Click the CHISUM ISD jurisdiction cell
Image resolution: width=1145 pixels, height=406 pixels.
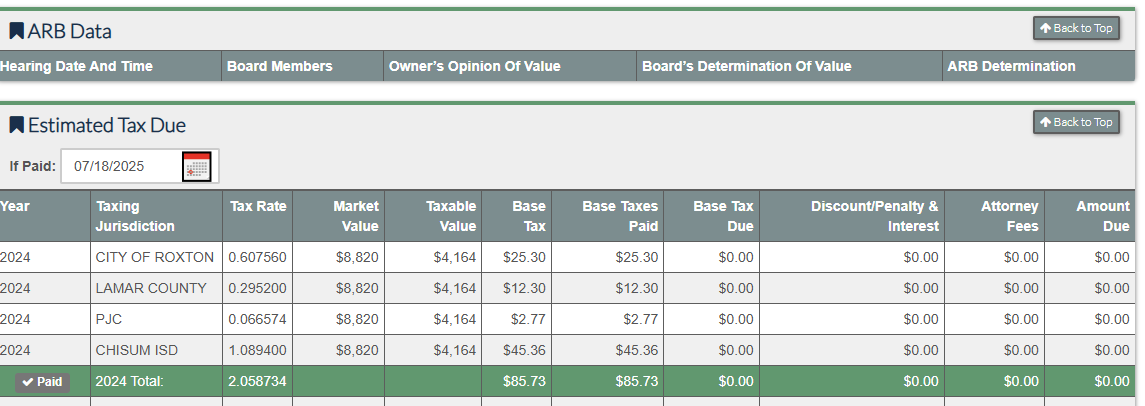coord(137,351)
